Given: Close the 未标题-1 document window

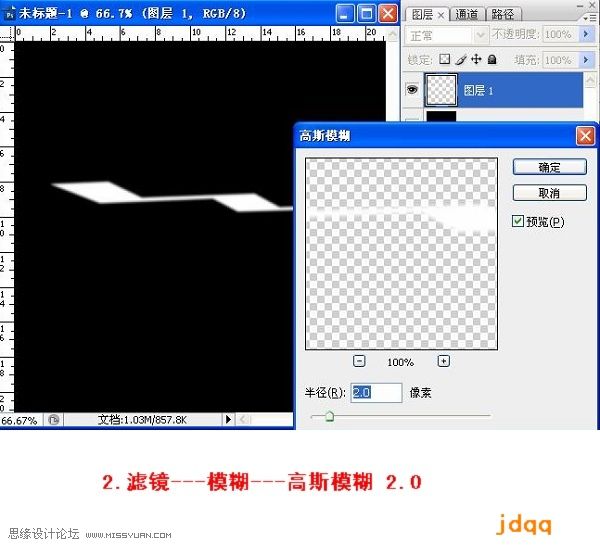Looking at the screenshot, I should click(388, 14).
